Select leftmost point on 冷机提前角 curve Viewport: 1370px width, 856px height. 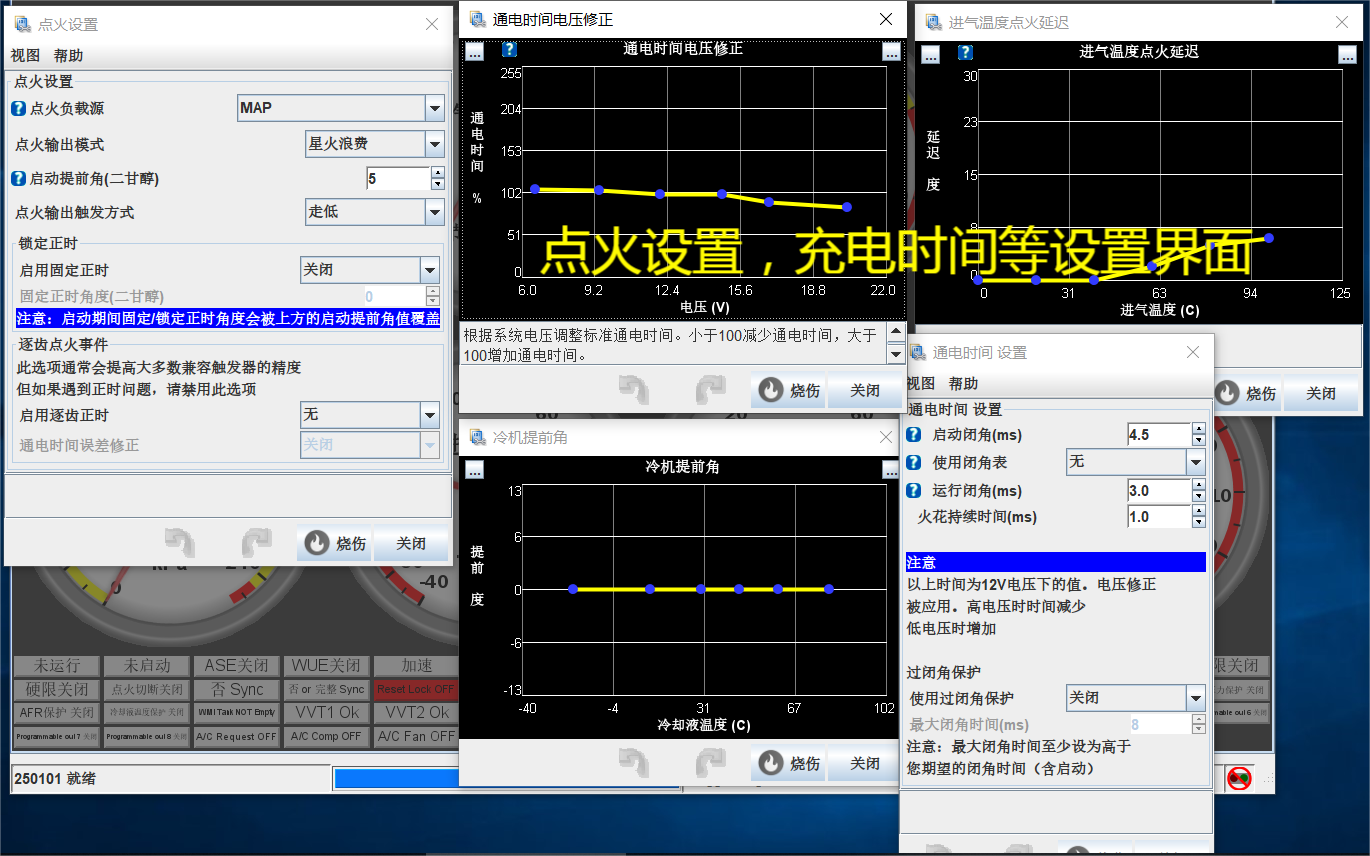(573, 589)
